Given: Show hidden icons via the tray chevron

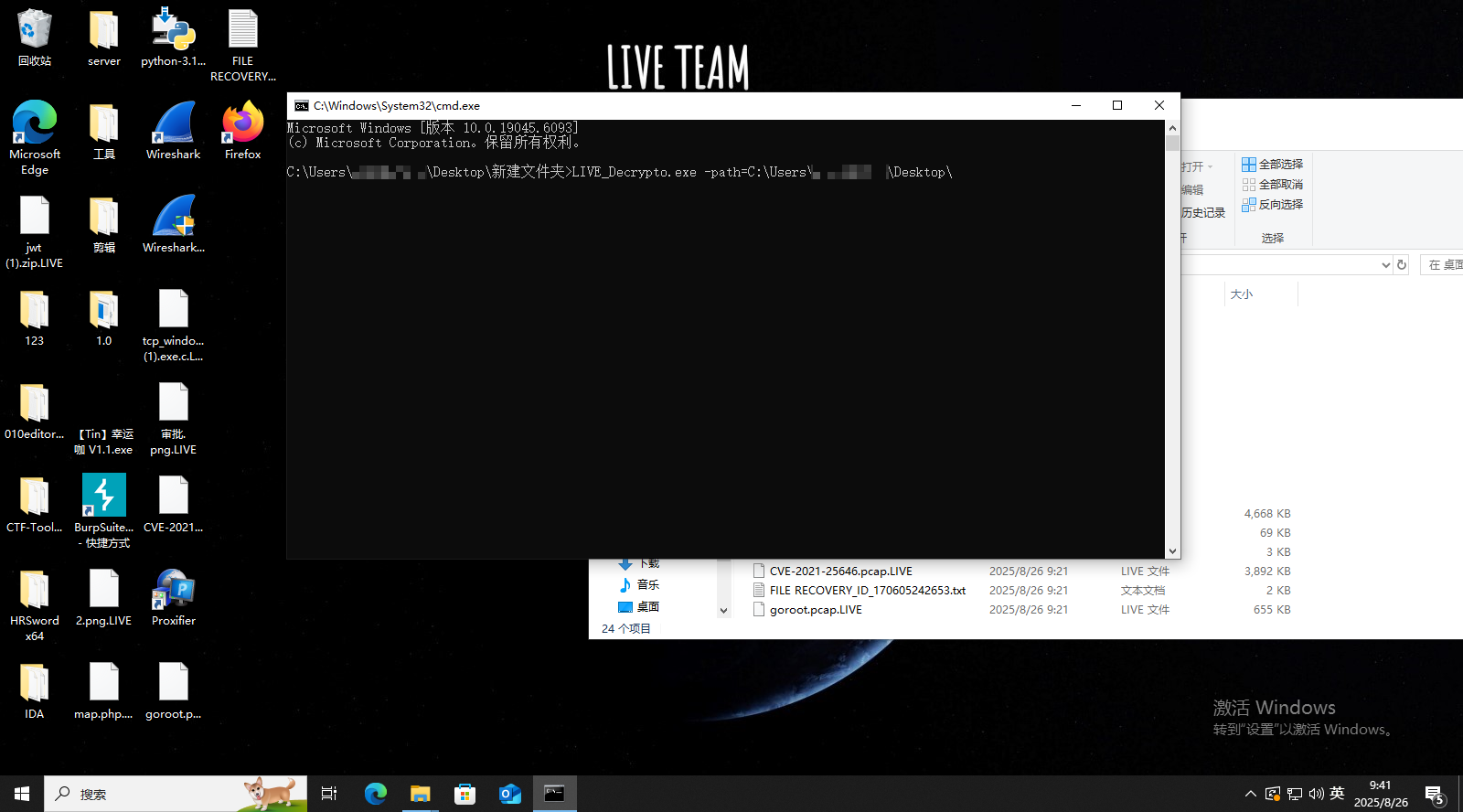Looking at the screenshot, I should click(x=1250, y=794).
